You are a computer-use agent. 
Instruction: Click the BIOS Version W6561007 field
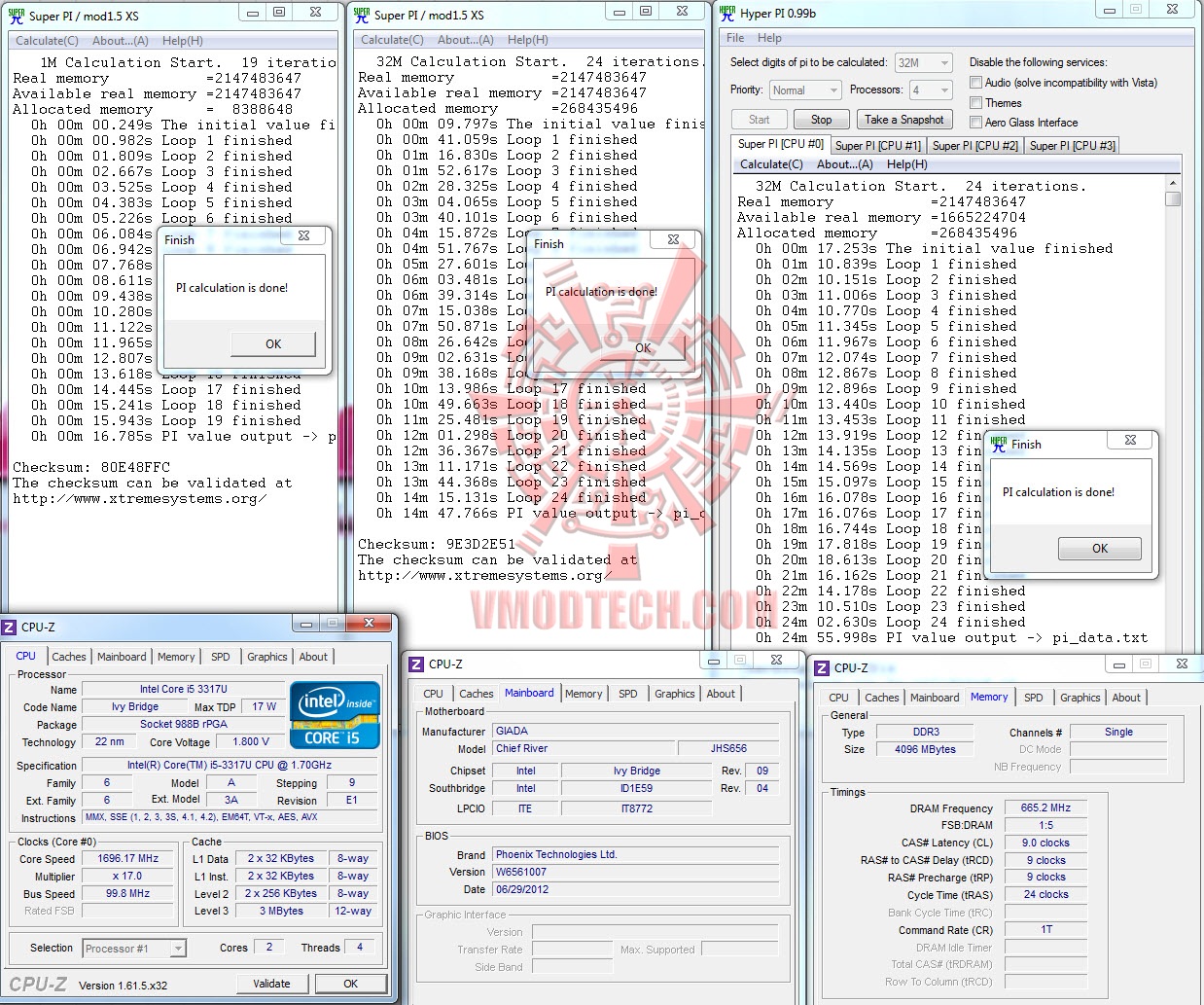(x=634, y=872)
